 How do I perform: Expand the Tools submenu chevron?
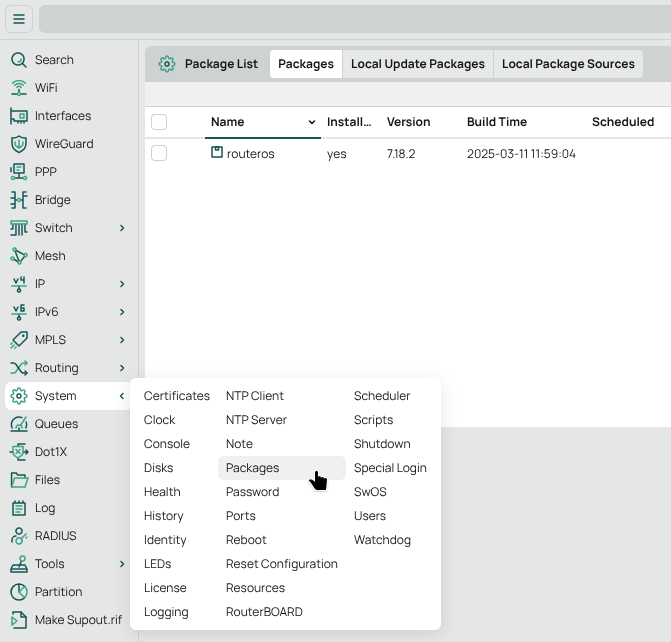point(122,564)
